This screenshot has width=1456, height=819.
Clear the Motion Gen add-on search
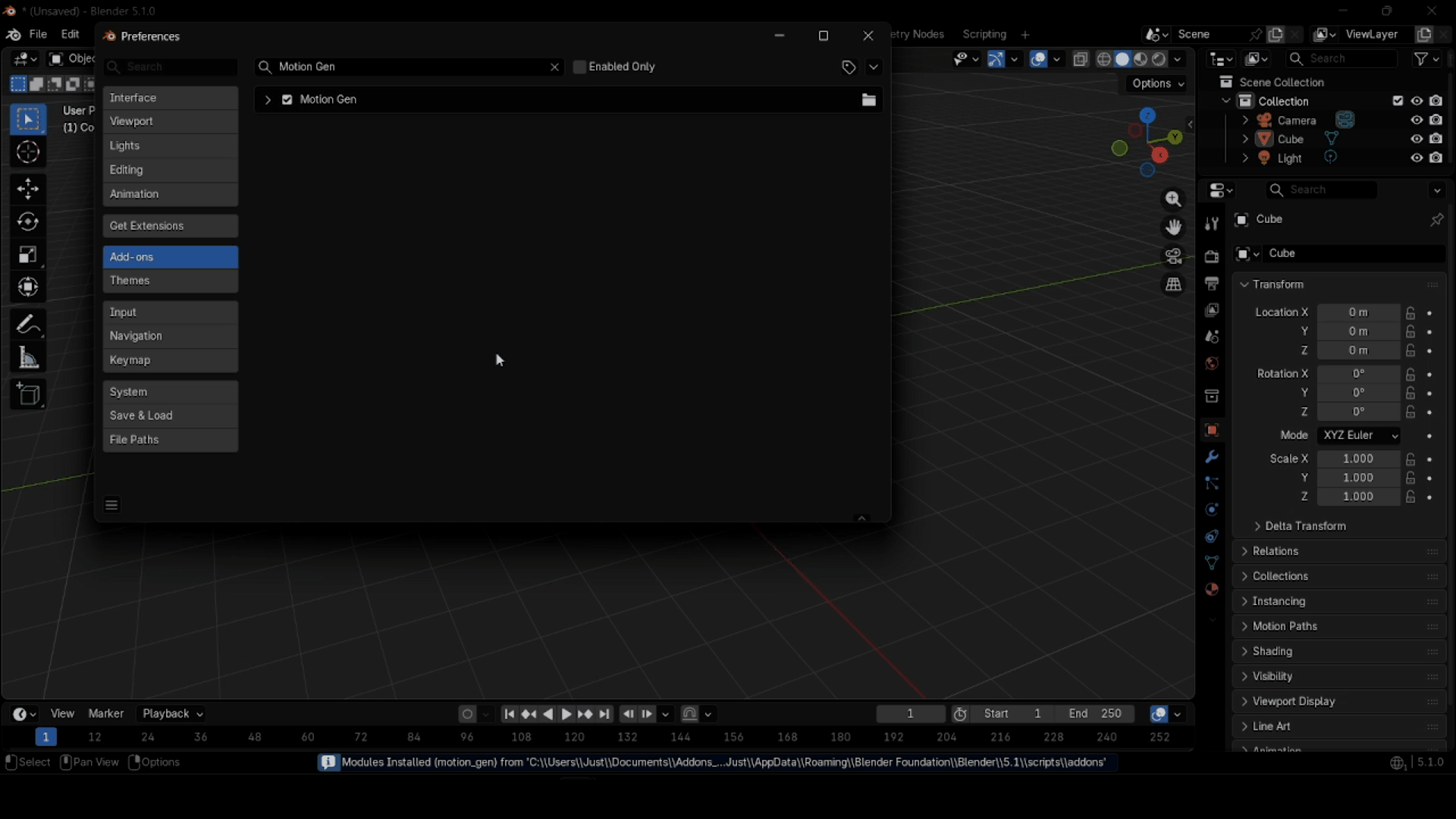(x=555, y=67)
